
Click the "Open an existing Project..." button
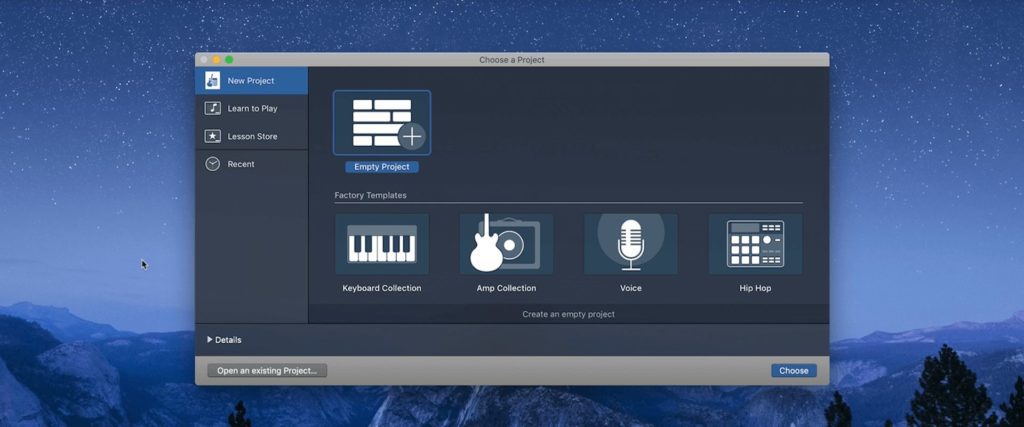(267, 371)
